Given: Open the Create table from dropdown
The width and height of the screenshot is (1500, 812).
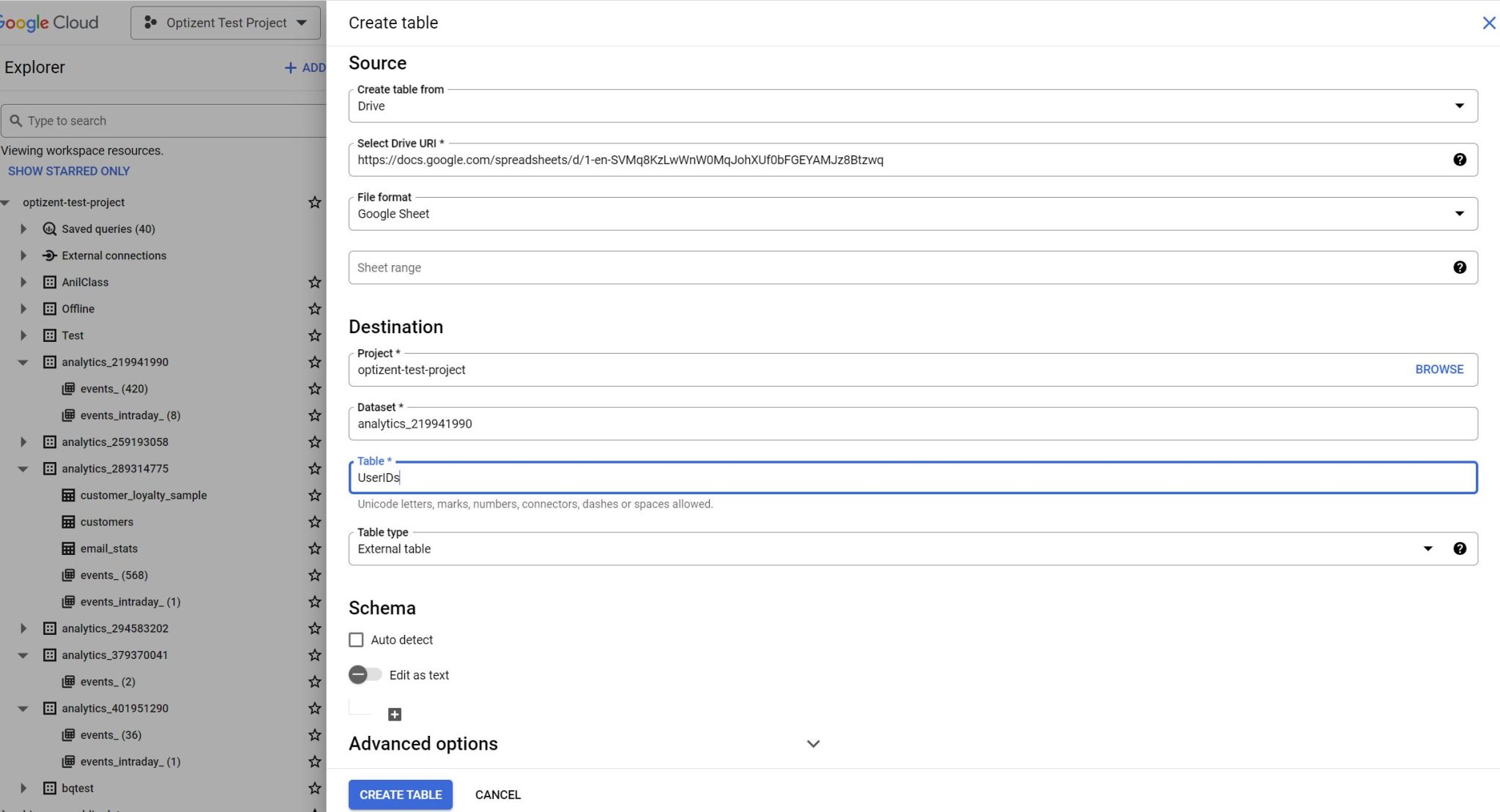Looking at the screenshot, I should coord(1458,105).
